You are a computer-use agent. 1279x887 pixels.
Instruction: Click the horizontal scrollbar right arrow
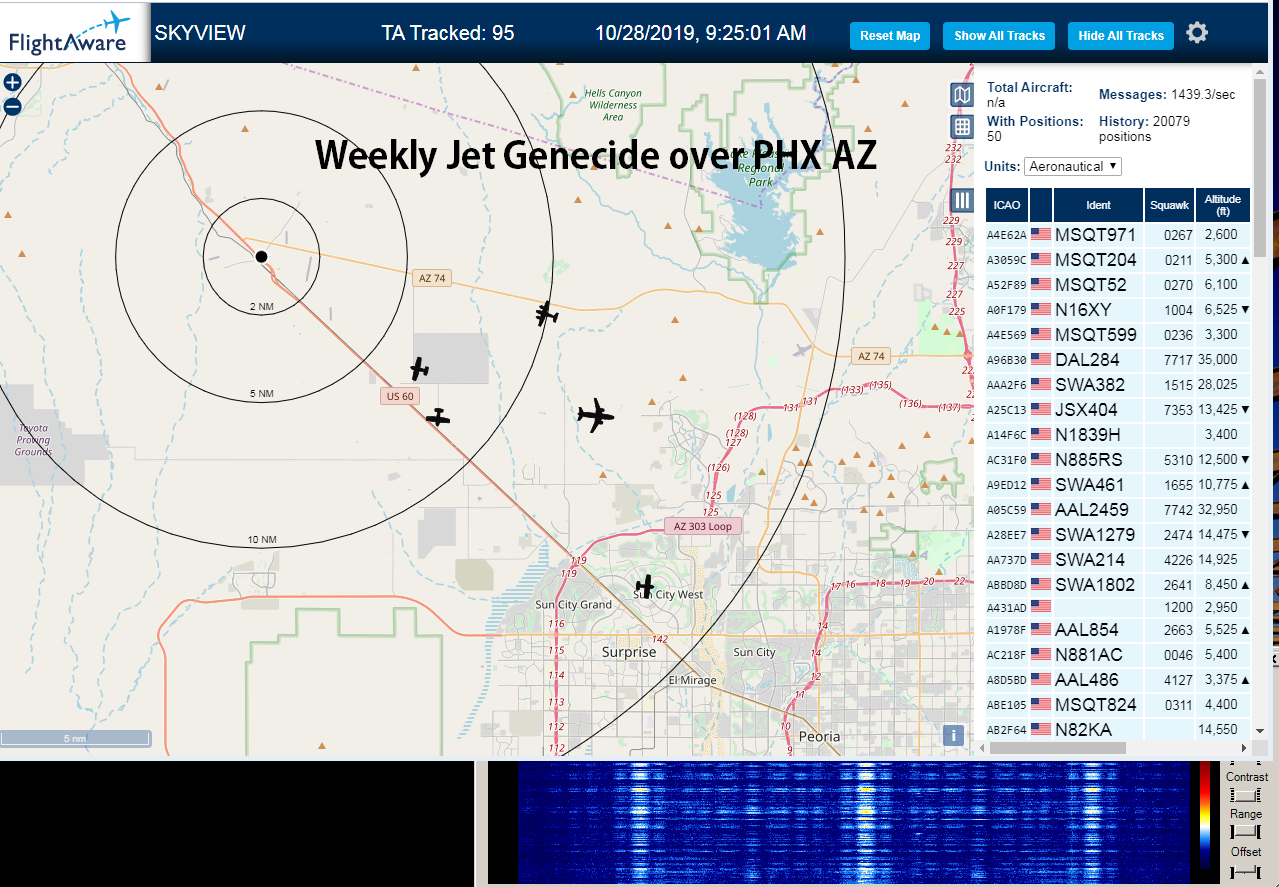pyautogui.click(x=1244, y=747)
